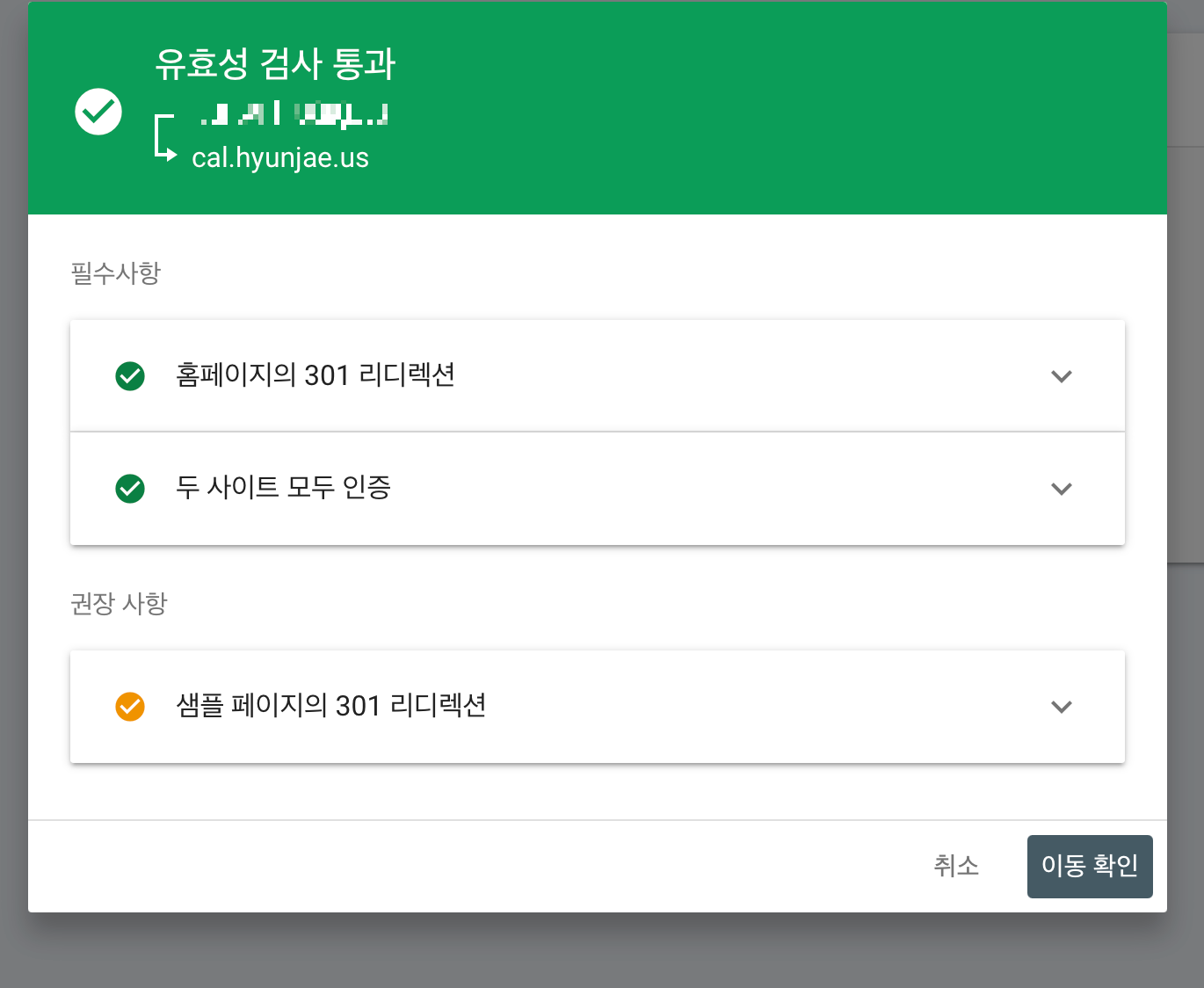Click the green check icon next to 두 사이트 모두 인증
This screenshot has height=988, width=1204.
click(130, 490)
